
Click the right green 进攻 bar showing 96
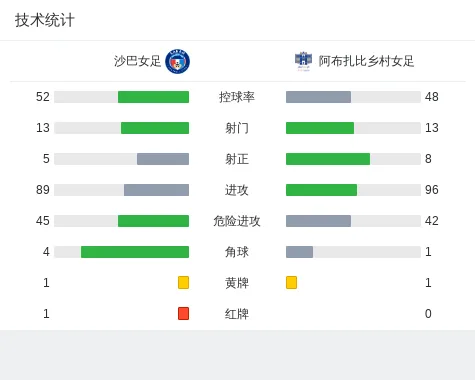click(x=321, y=190)
